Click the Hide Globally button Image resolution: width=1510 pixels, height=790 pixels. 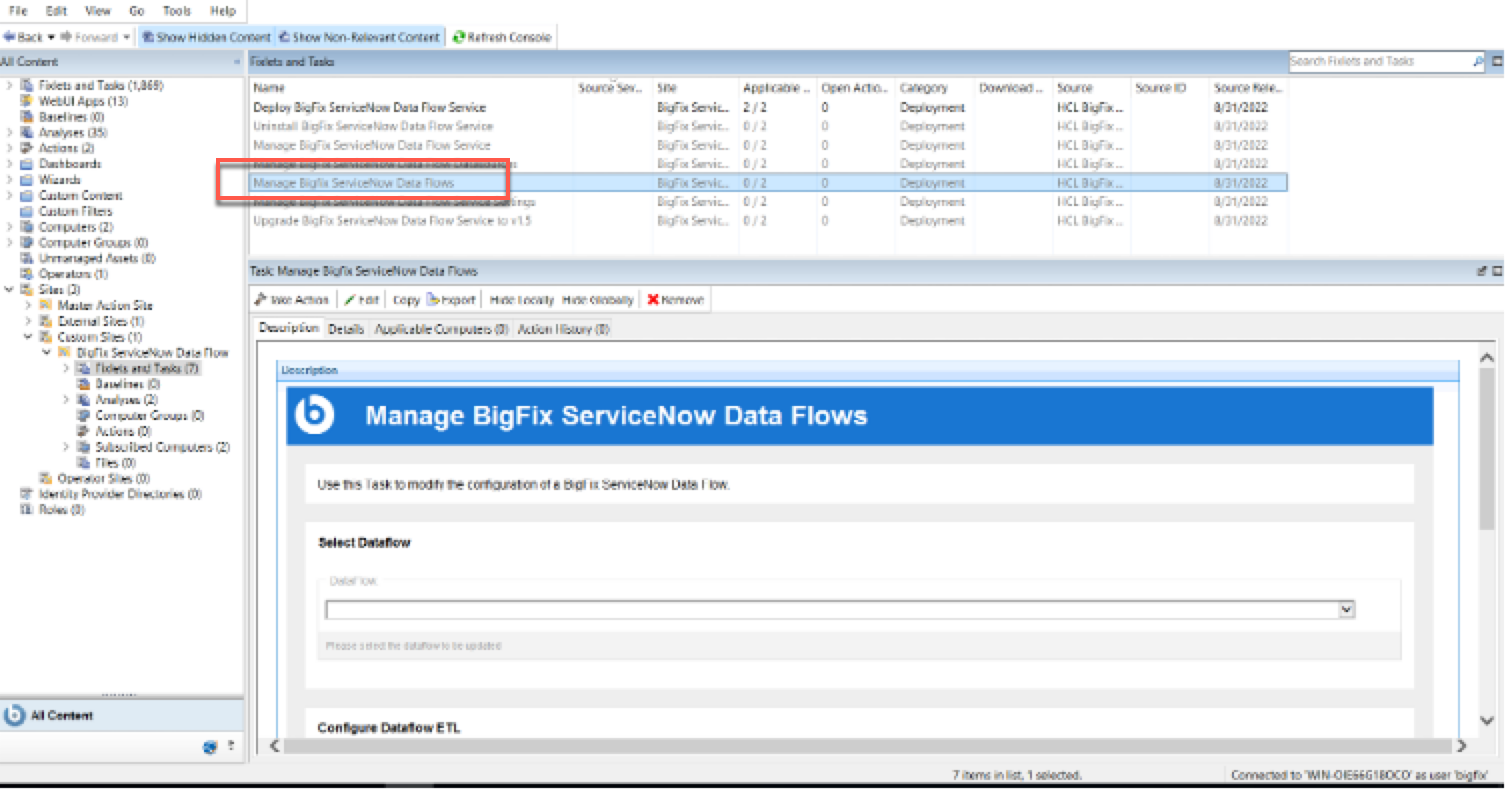click(x=598, y=300)
